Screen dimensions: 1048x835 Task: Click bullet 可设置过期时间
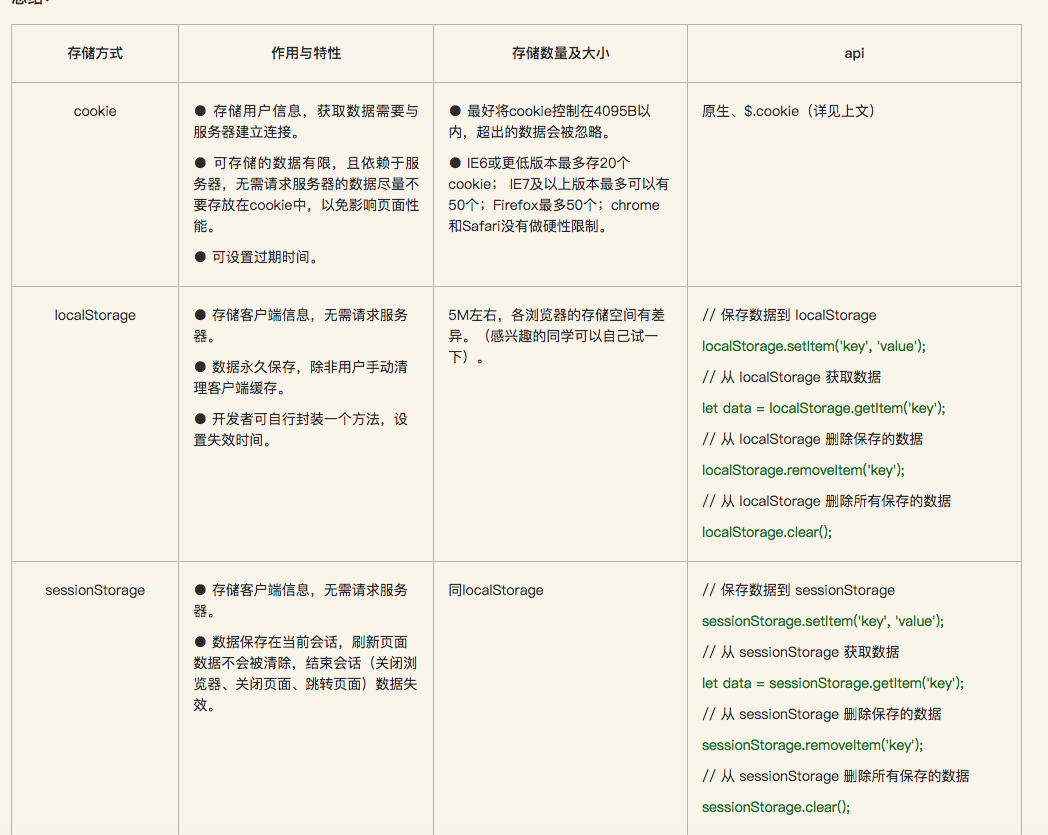pos(256,257)
